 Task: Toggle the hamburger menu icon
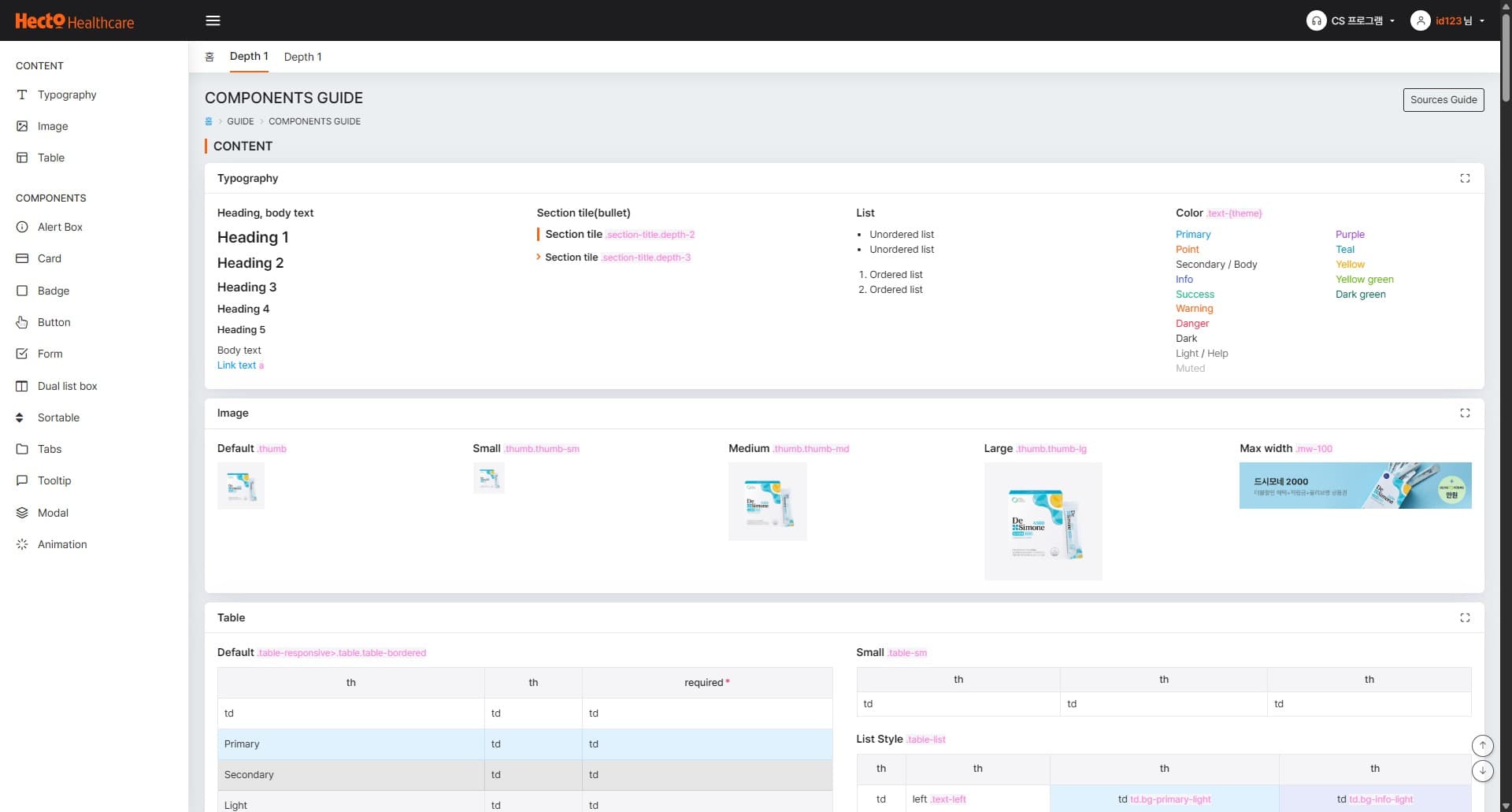[x=213, y=20]
